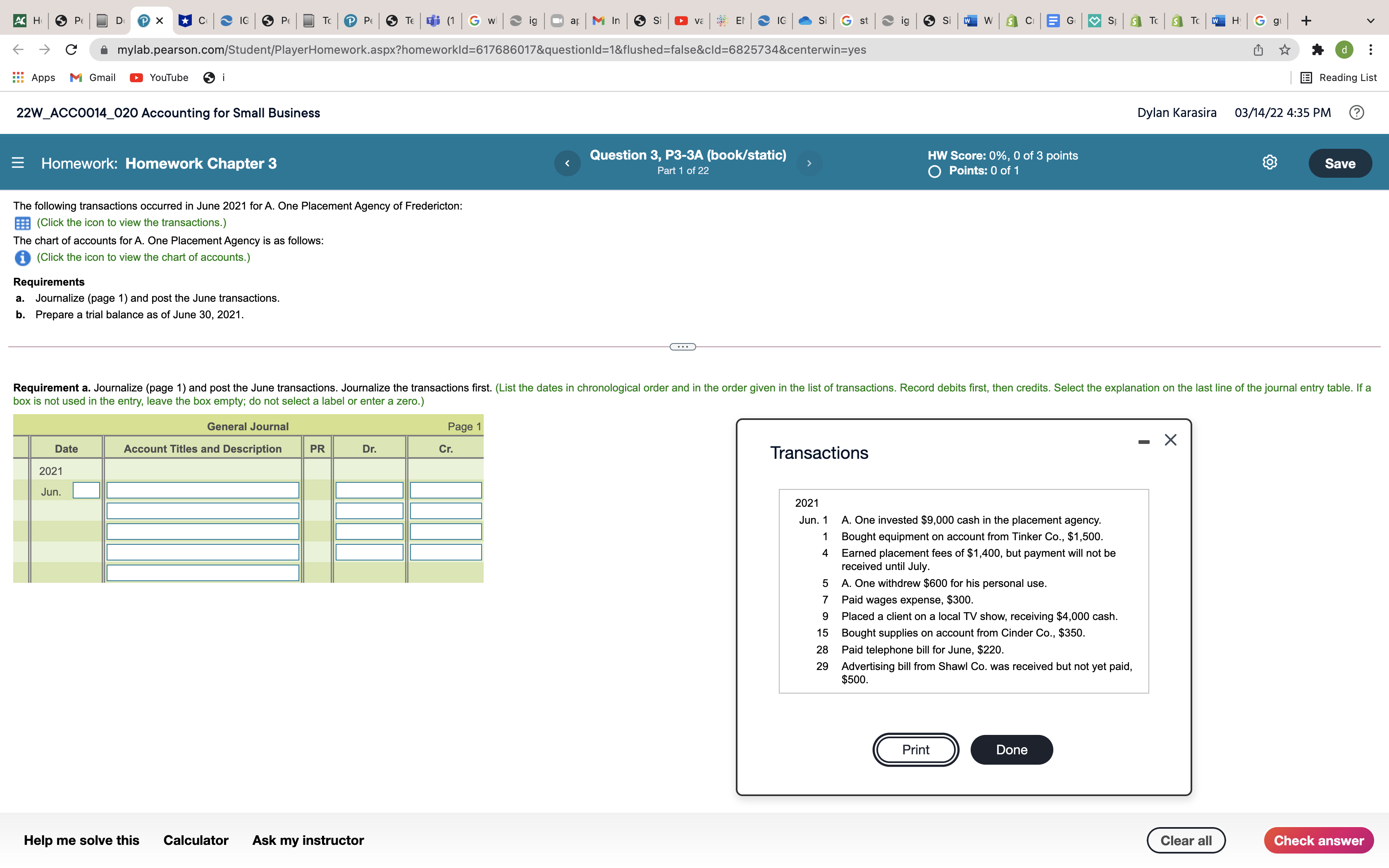
Task: Open the Chrome extensions puzzle icon
Action: (x=1317, y=50)
